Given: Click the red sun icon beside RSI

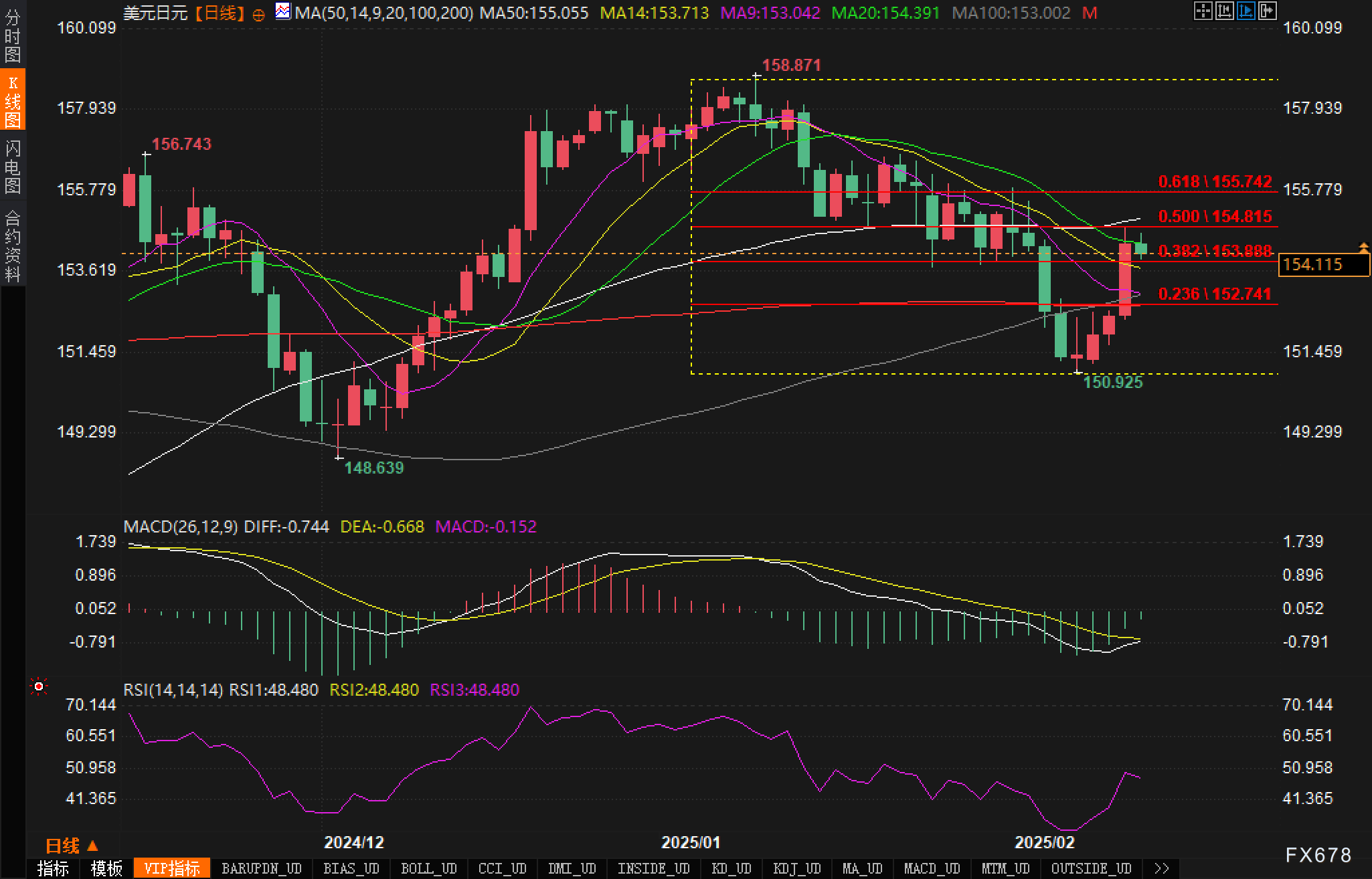Looking at the screenshot, I should point(39,687).
